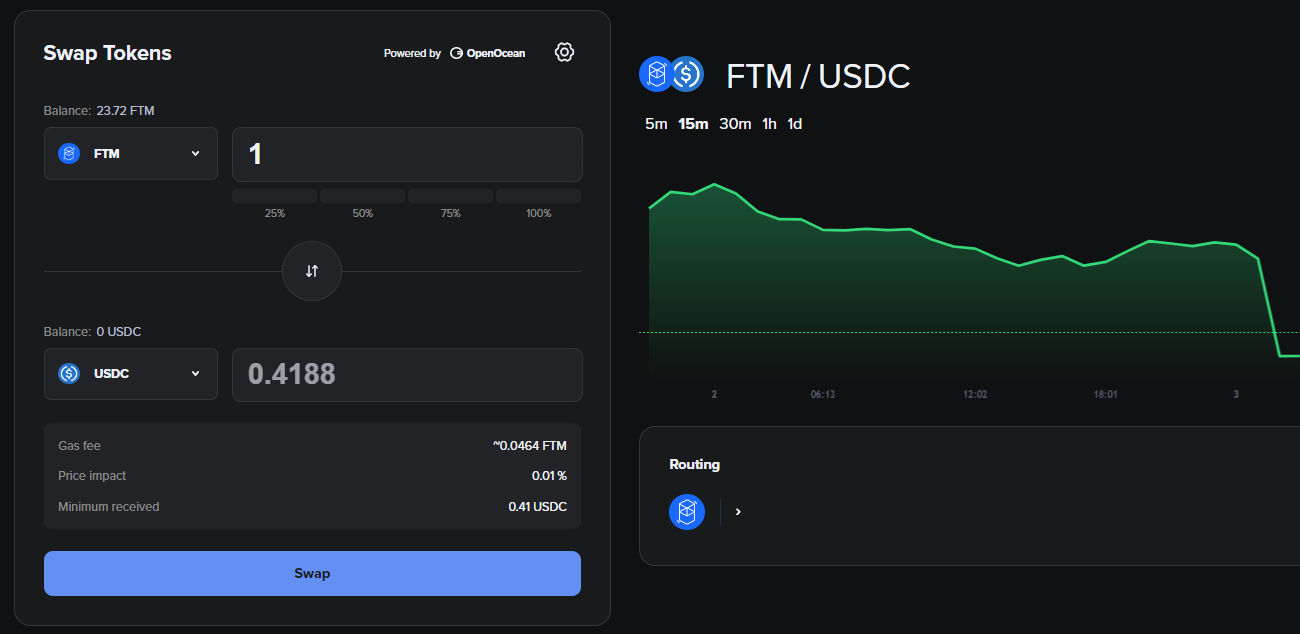Click the Minimum received label
Image resolution: width=1300 pixels, height=634 pixels.
point(109,507)
